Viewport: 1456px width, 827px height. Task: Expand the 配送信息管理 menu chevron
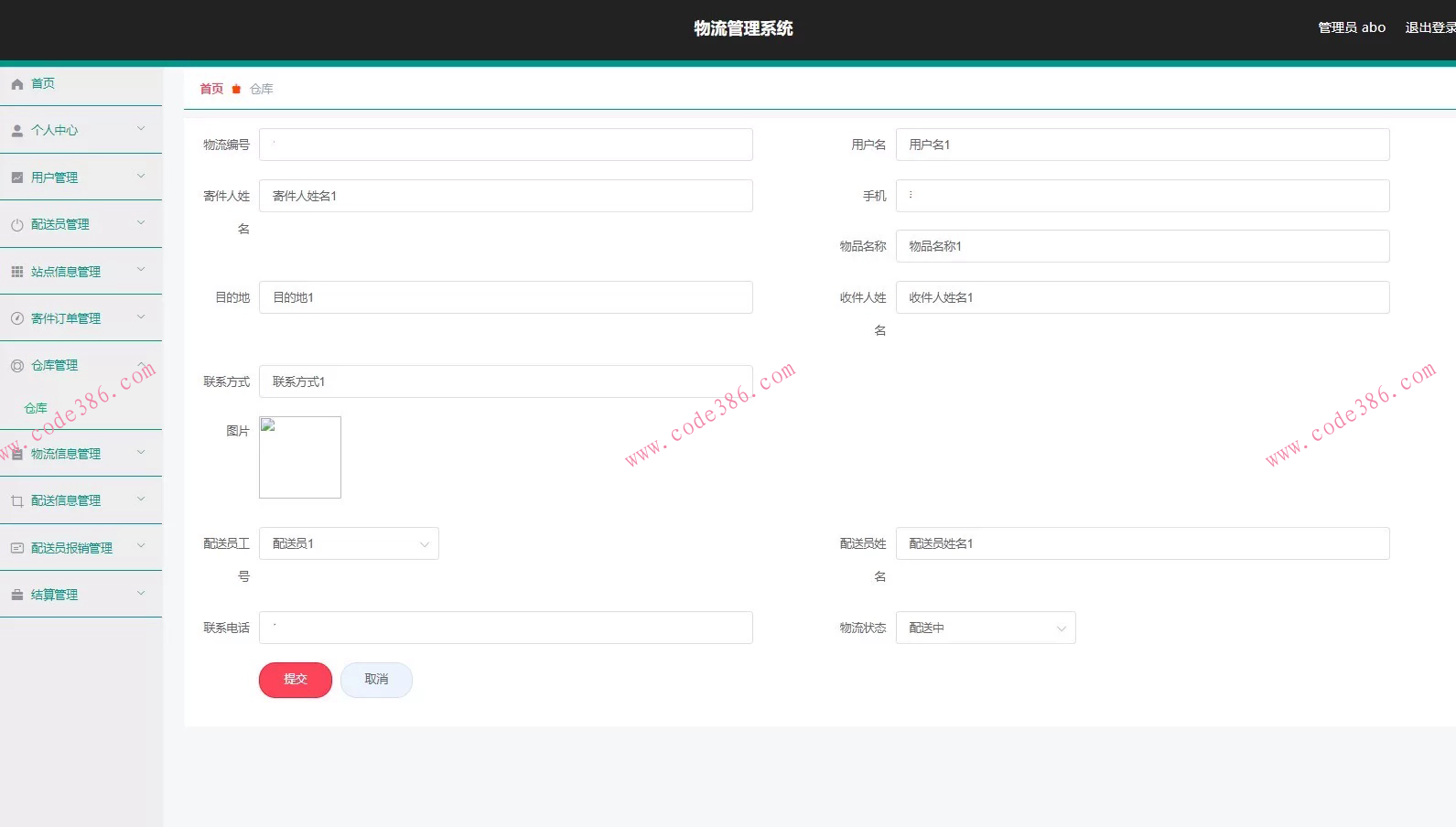click(x=141, y=499)
